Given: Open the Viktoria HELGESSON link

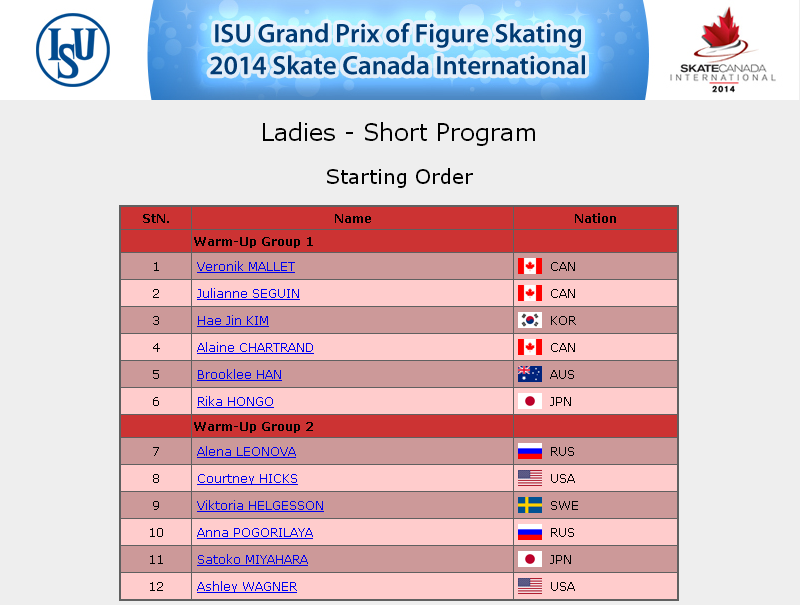Looking at the screenshot, I should (x=260, y=506).
